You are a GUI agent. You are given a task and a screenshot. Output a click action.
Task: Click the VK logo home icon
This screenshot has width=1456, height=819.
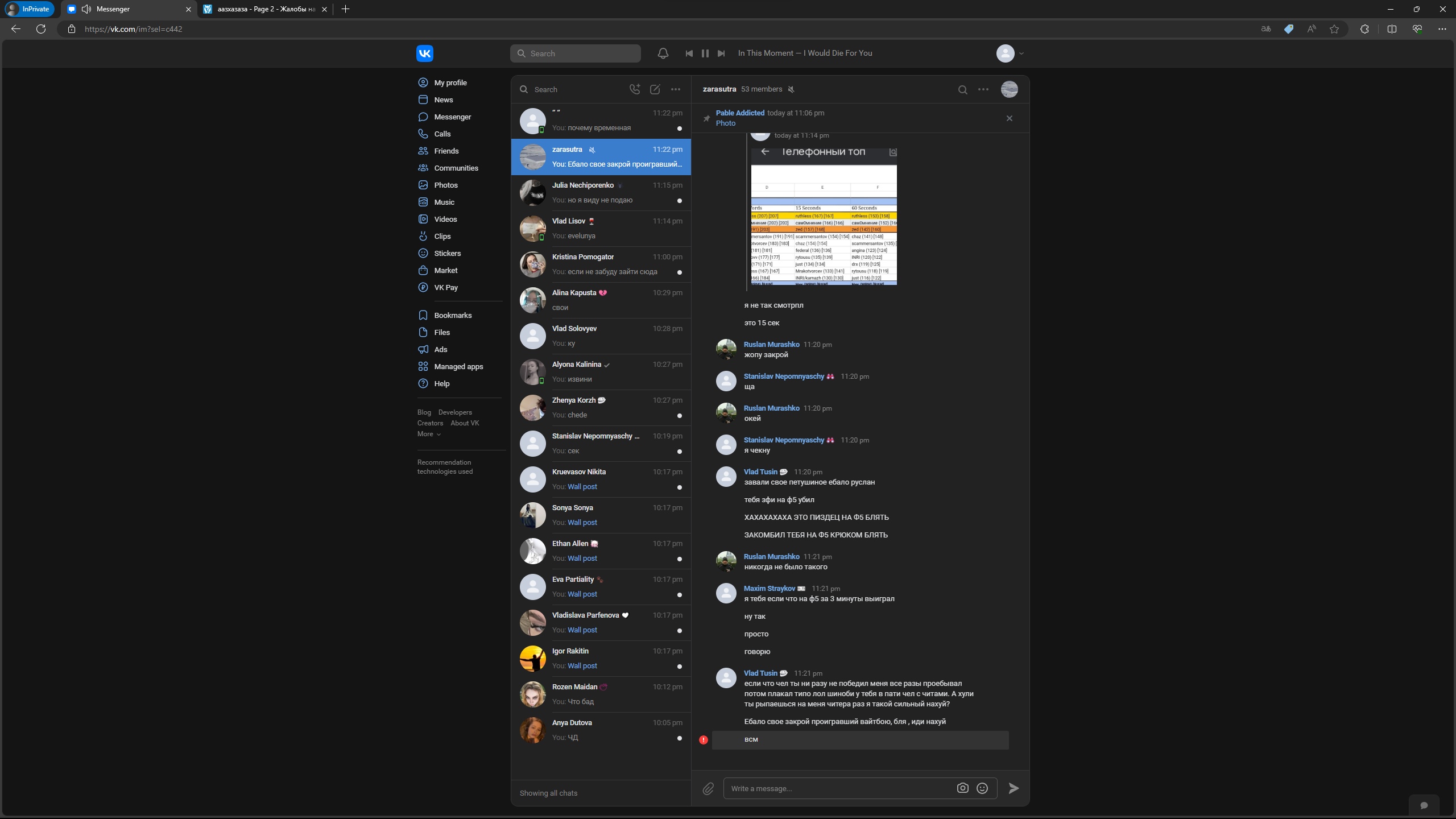[x=424, y=53]
